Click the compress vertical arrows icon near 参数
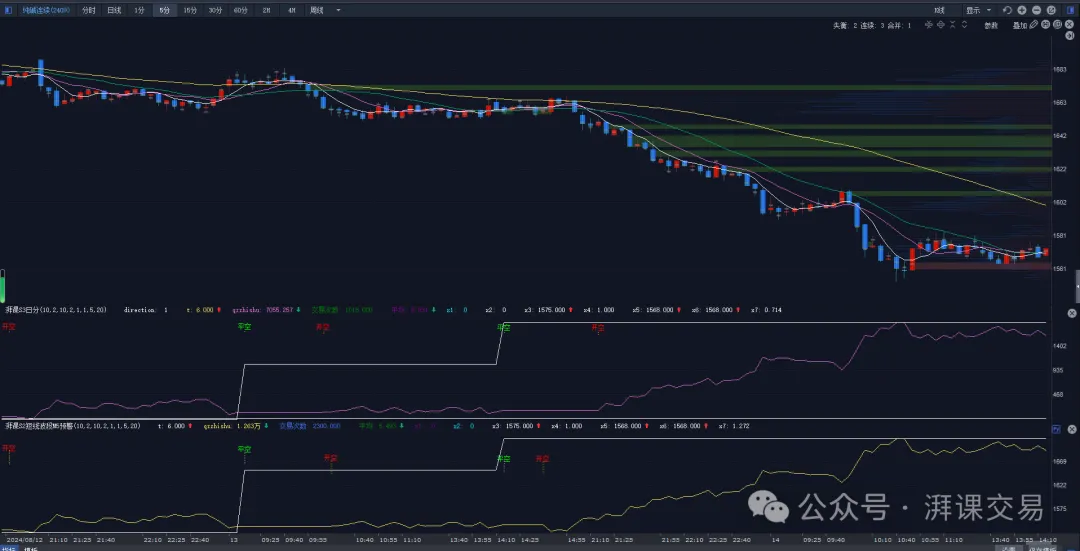 [953, 25]
